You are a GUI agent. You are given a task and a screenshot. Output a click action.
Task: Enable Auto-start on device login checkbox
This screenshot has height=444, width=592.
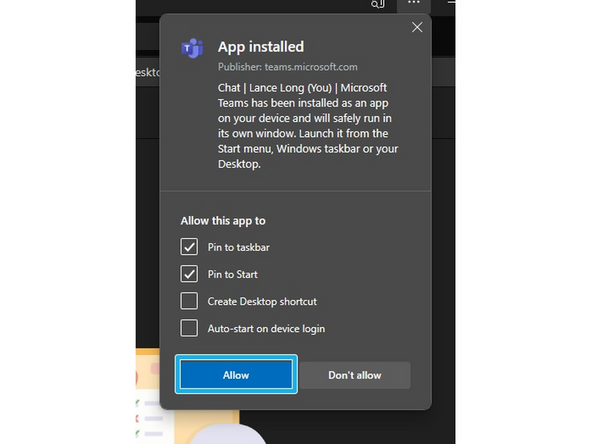(189, 328)
